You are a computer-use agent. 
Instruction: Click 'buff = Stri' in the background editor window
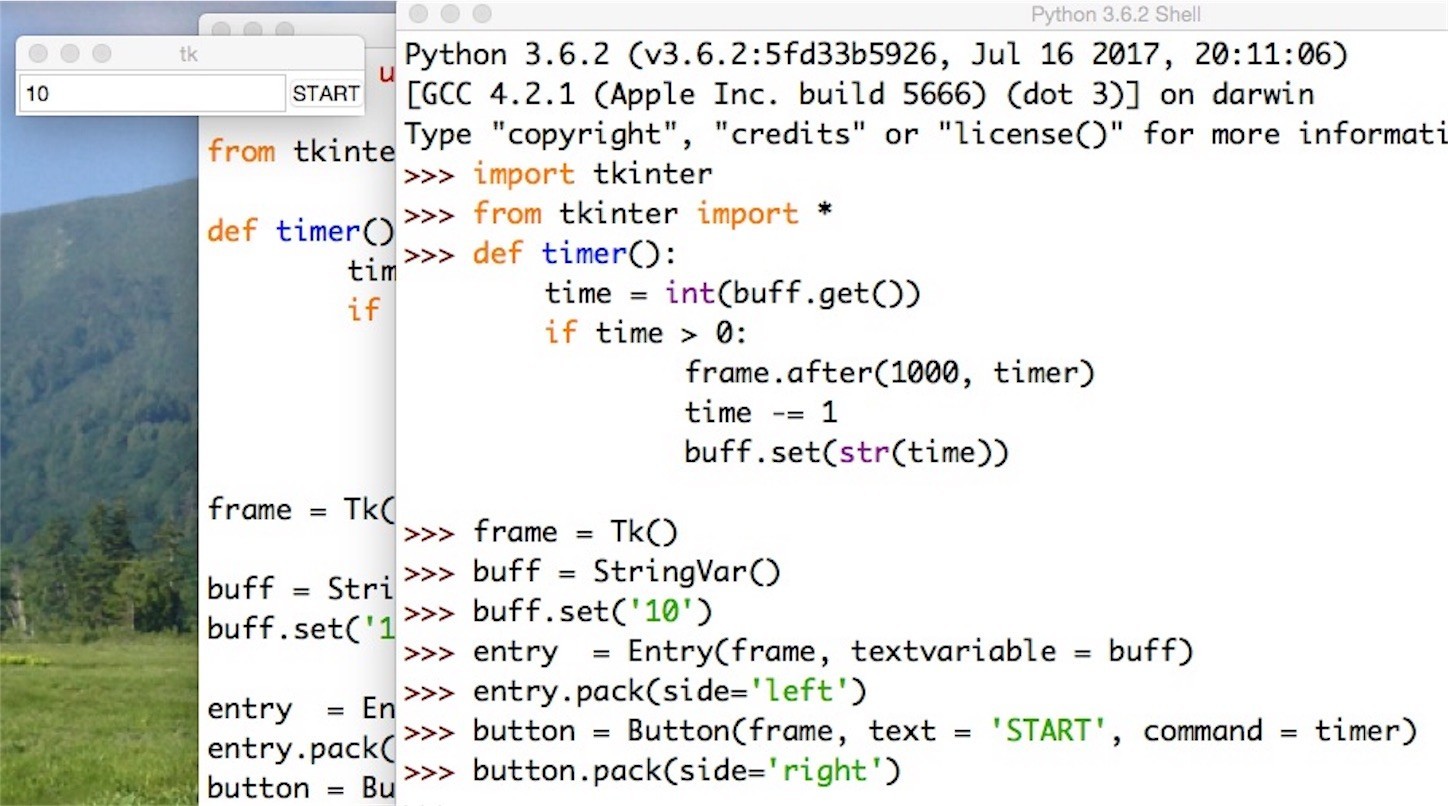[x=301, y=588]
